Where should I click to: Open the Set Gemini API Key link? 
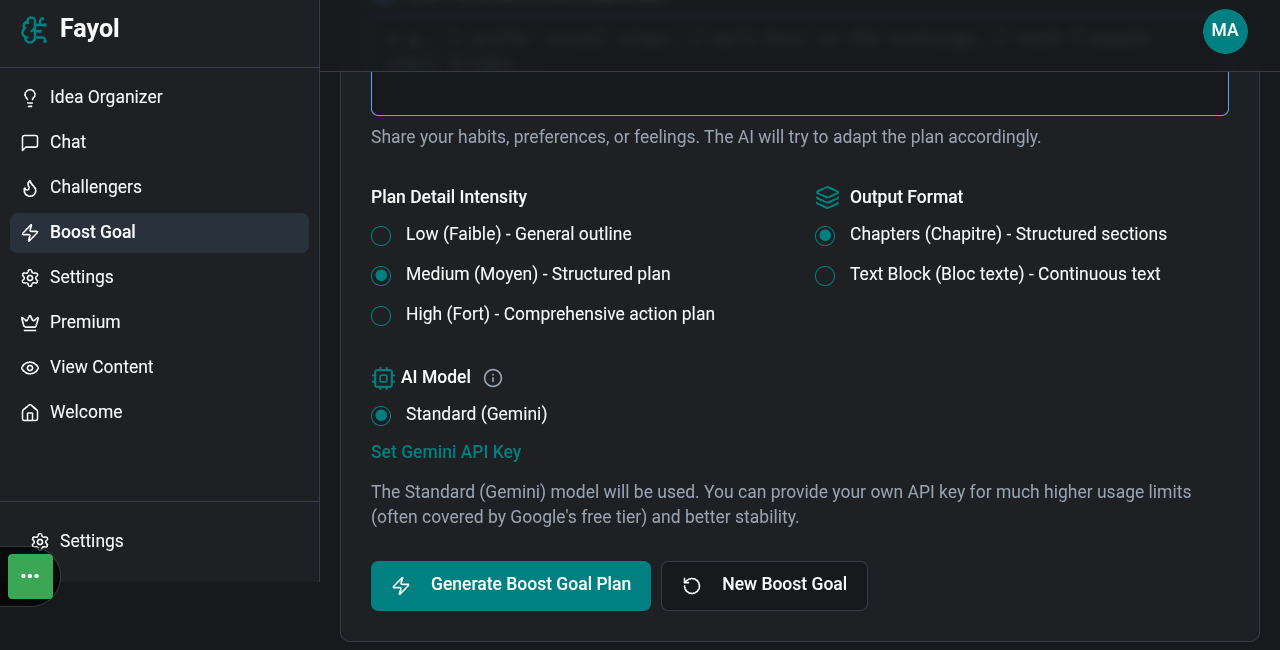[x=446, y=452]
